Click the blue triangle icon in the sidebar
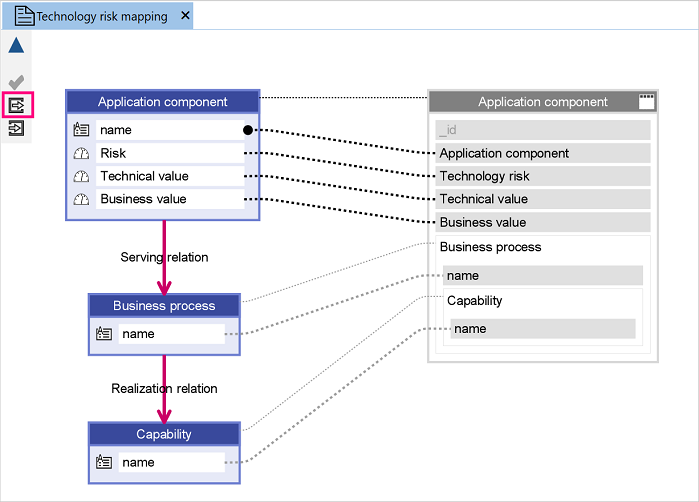The height and width of the screenshot is (502, 699). point(16,45)
